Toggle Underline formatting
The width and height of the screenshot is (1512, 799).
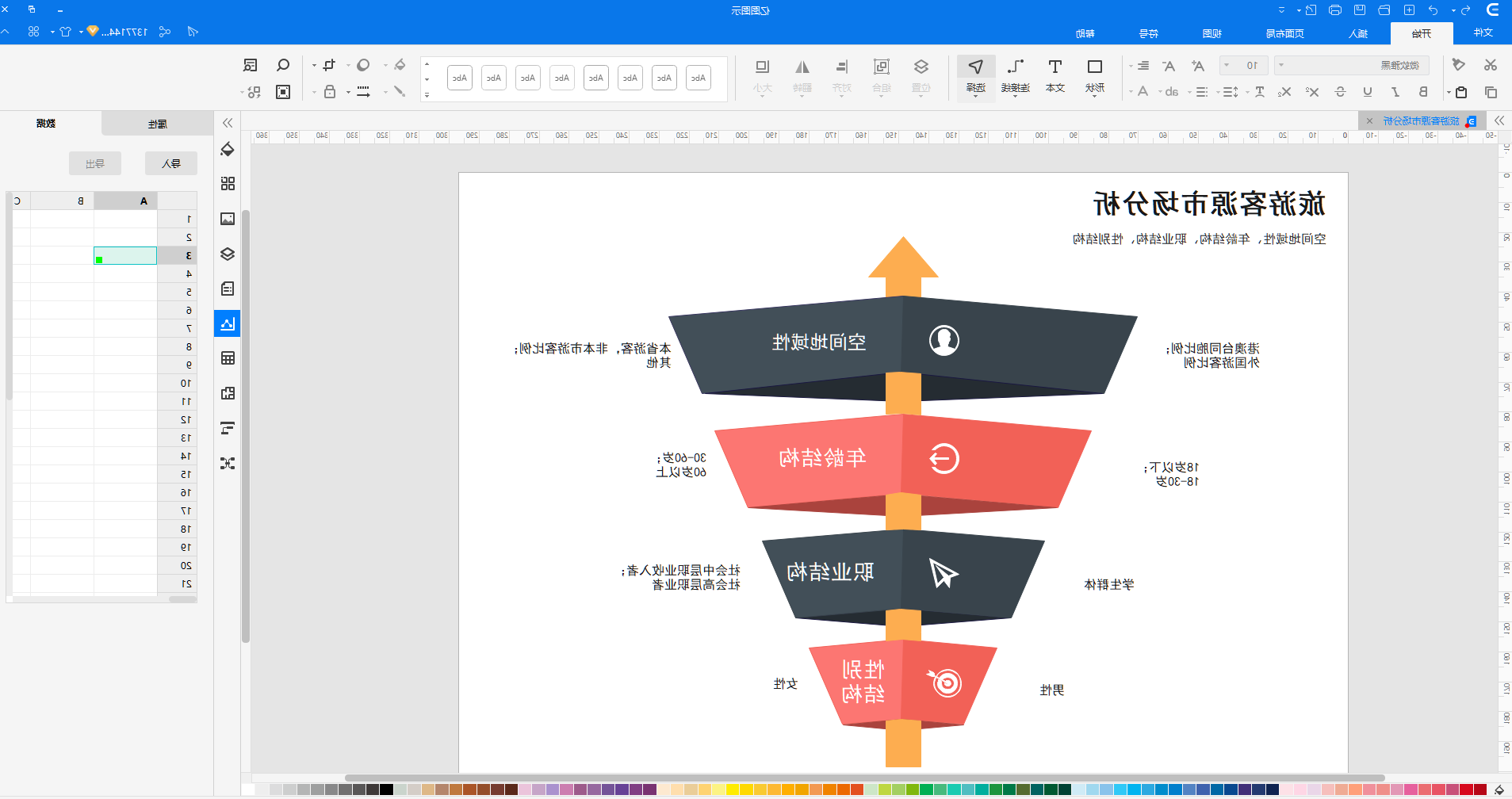(x=1368, y=92)
